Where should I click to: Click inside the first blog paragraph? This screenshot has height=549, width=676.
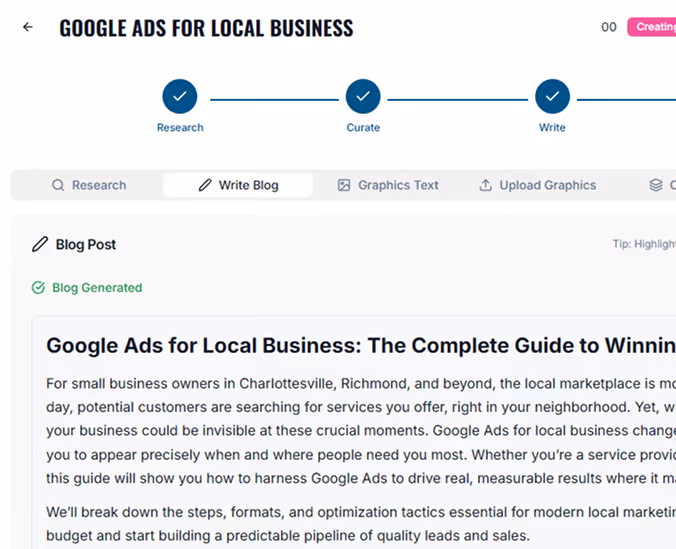pos(361,431)
